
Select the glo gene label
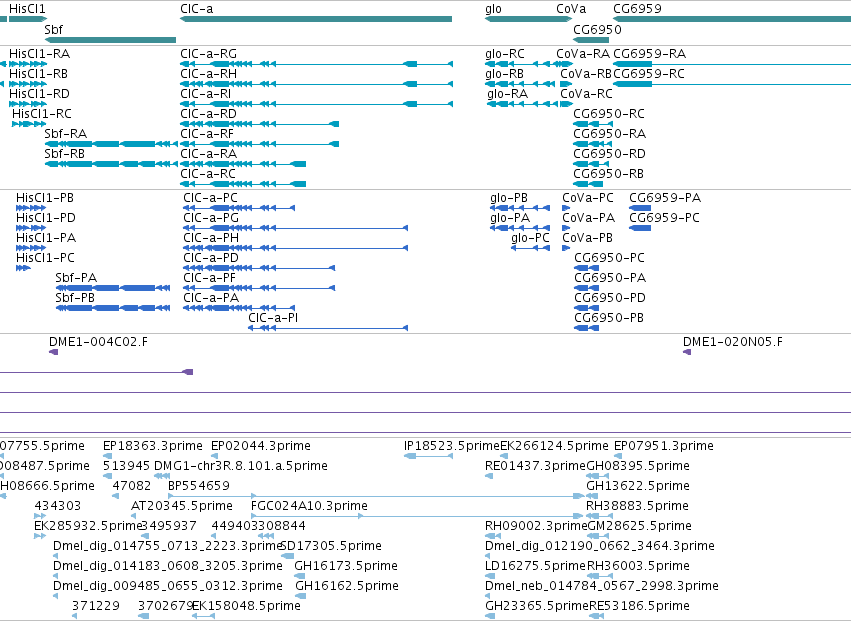point(493,9)
